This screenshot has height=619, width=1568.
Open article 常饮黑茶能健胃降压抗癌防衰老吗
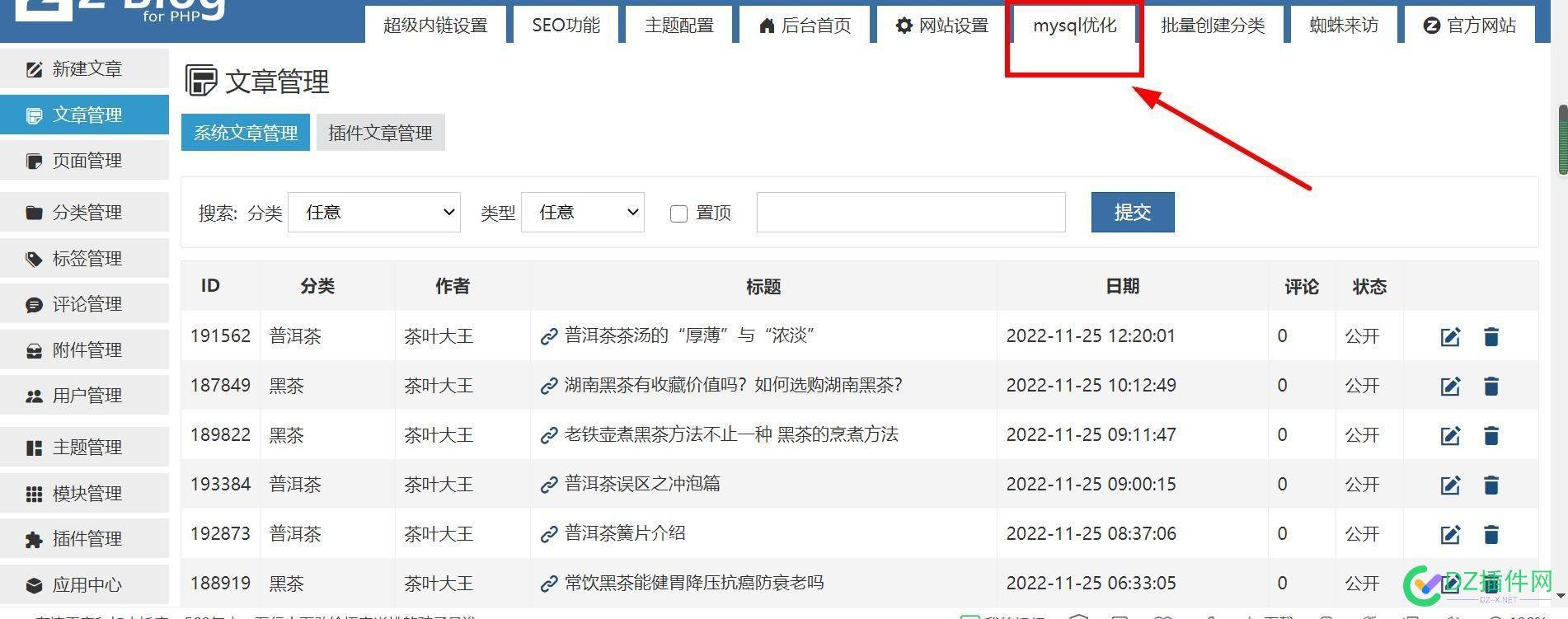point(694,583)
